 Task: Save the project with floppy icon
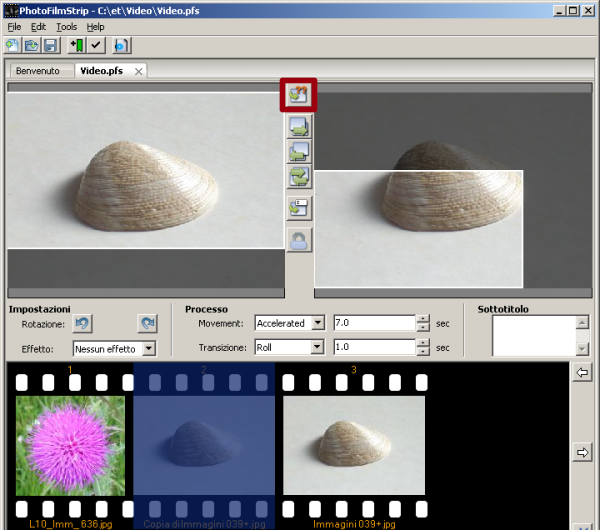tap(49, 46)
